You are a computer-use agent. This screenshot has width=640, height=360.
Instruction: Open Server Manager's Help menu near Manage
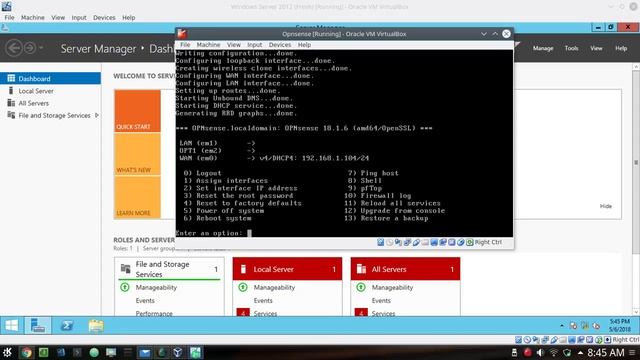pyautogui.click(x=621, y=48)
